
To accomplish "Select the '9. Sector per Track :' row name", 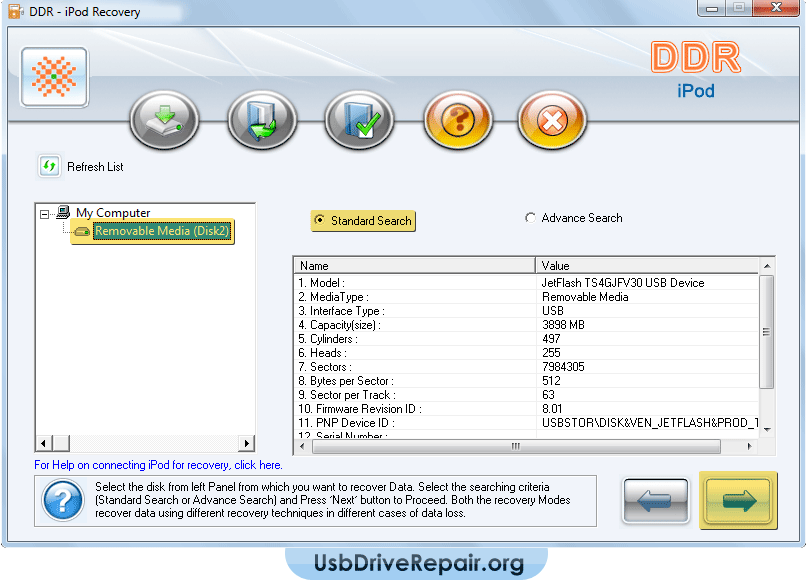I will point(347,395).
